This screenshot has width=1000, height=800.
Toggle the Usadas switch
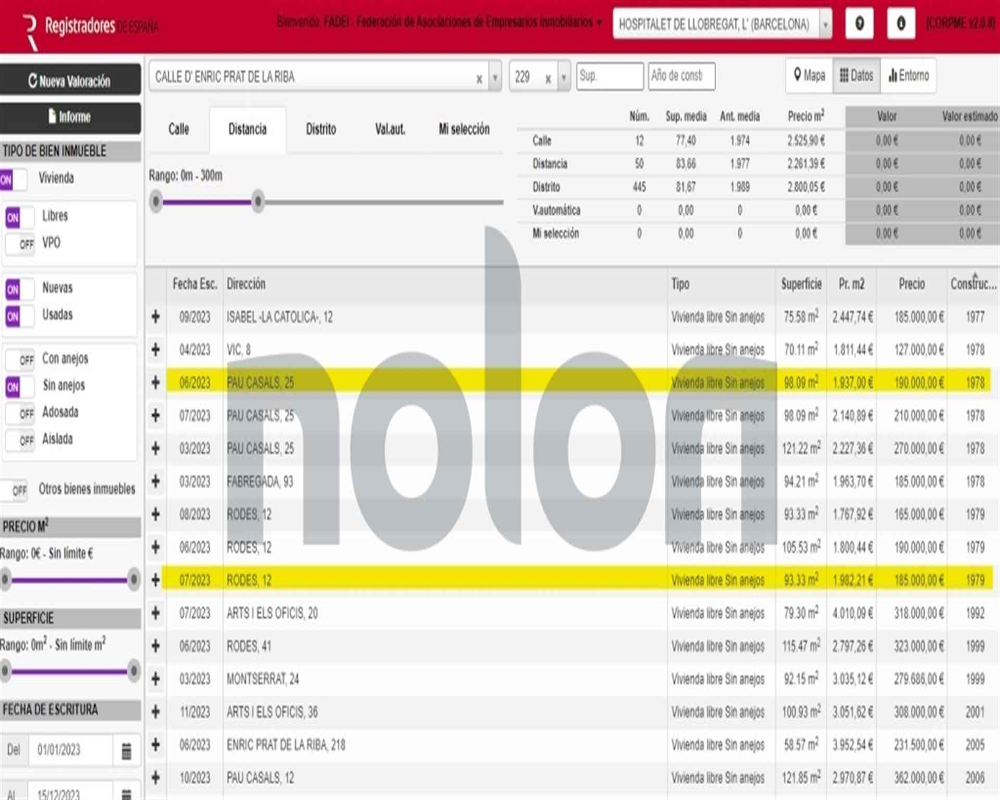coord(20,316)
